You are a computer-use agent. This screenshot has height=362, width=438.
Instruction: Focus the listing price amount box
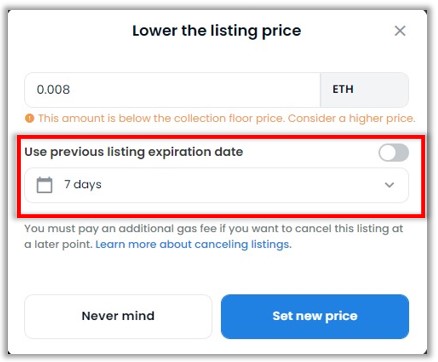pyautogui.click(x=172, y=90)
